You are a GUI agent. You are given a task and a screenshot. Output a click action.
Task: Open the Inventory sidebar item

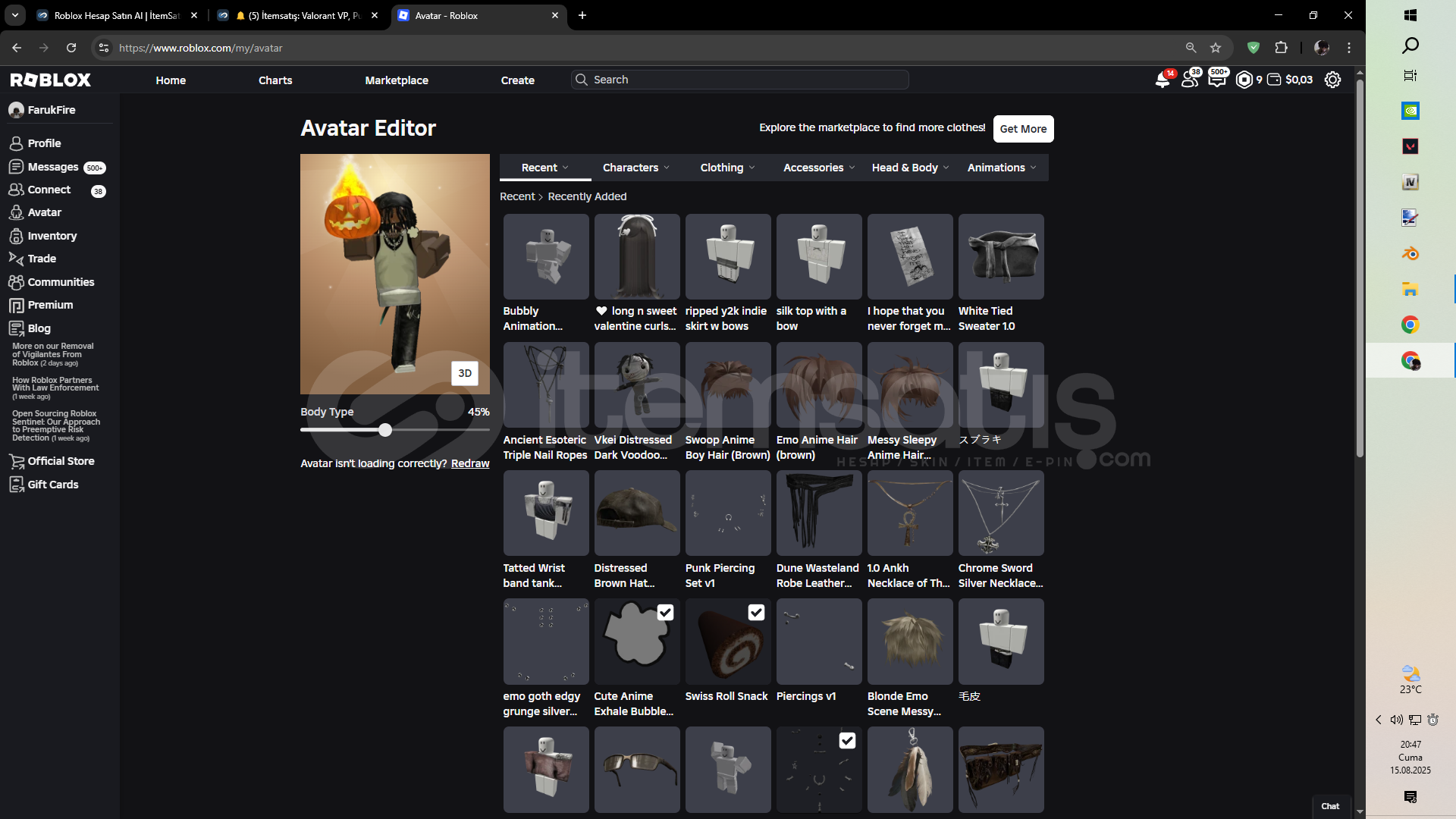click(x=52, y=236)
